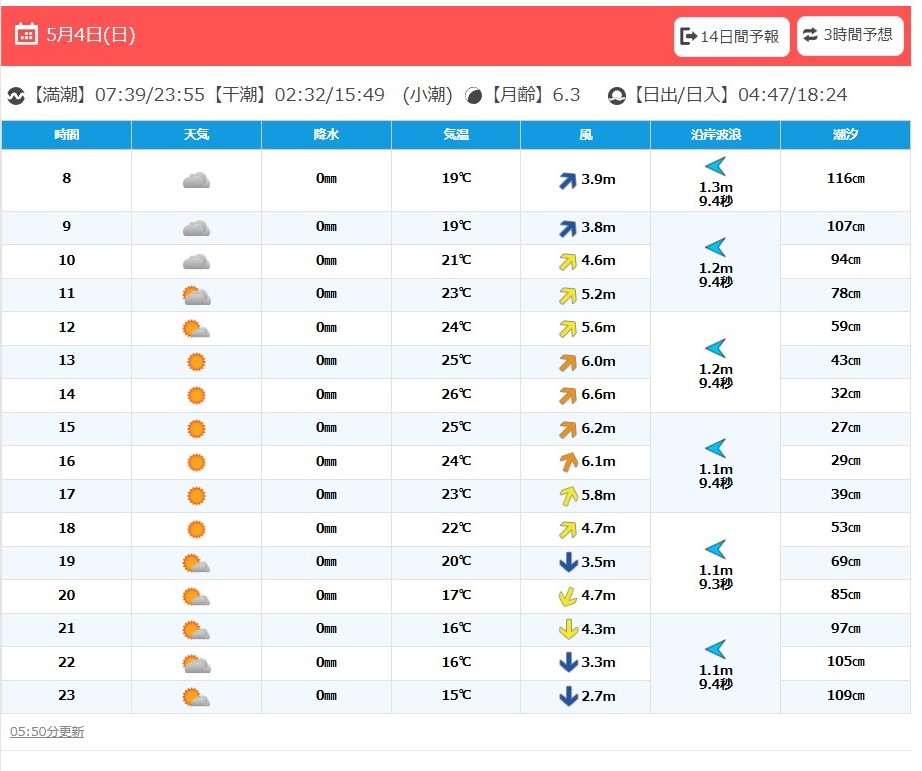Click the tide value 116cm
The width and height of the screenshot is (922, 771).
point(846,178)
